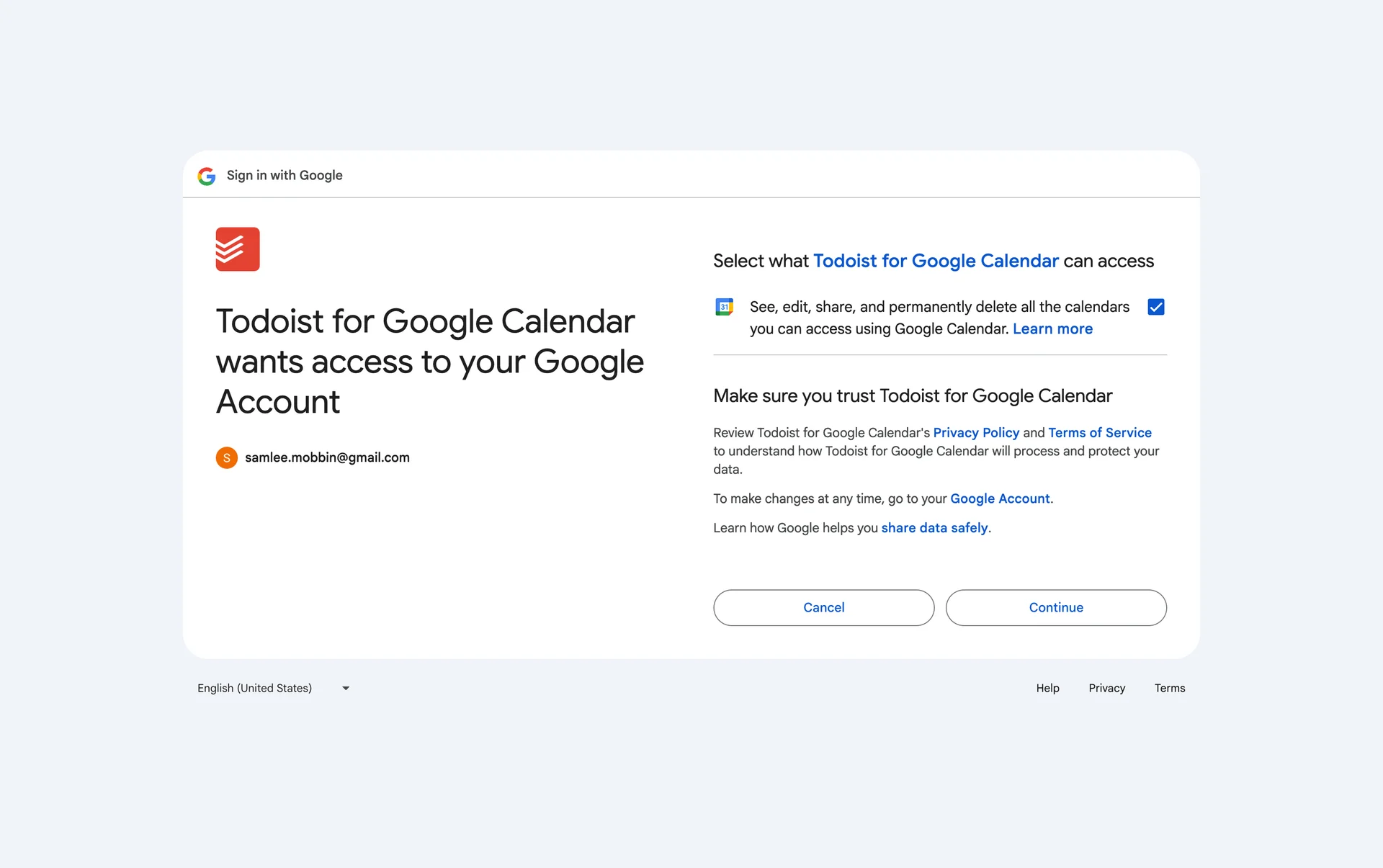
Task: Open the Help footer link
Action: 1047,688
